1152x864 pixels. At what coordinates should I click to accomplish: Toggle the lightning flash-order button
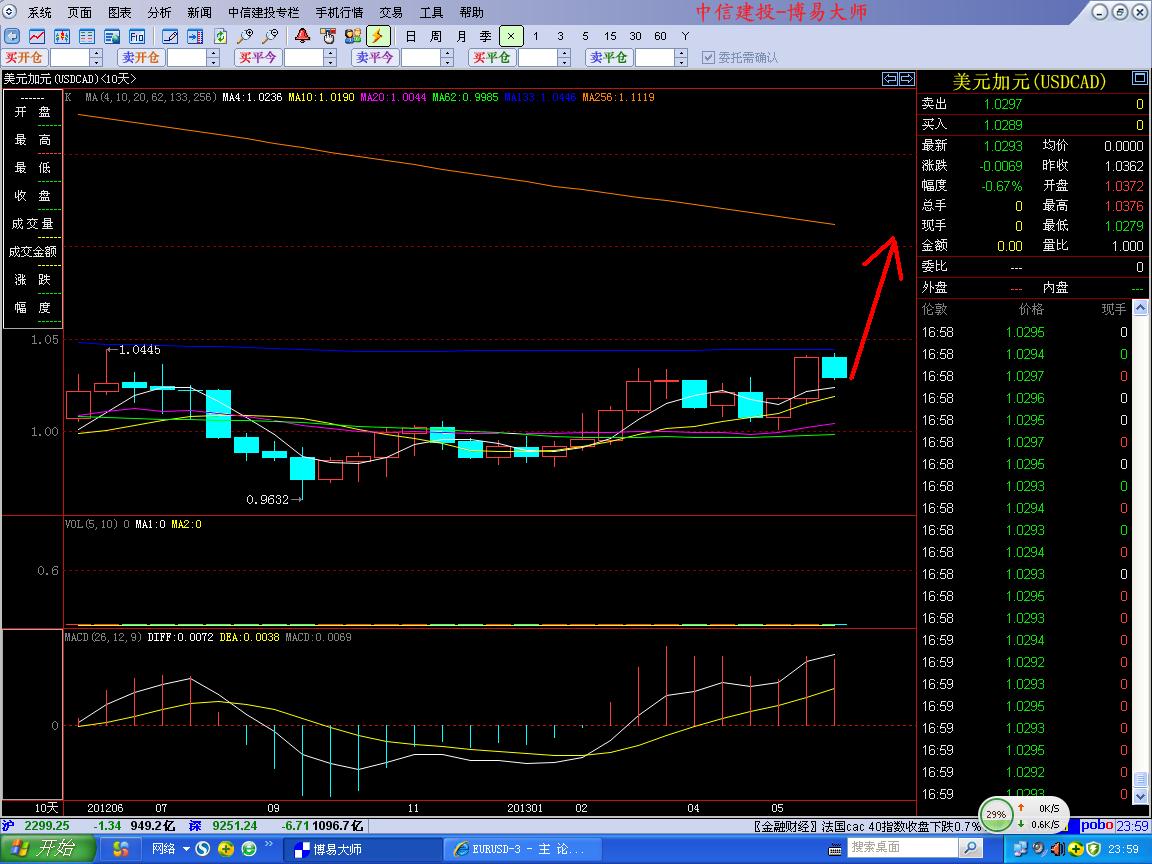pos(378,36)
